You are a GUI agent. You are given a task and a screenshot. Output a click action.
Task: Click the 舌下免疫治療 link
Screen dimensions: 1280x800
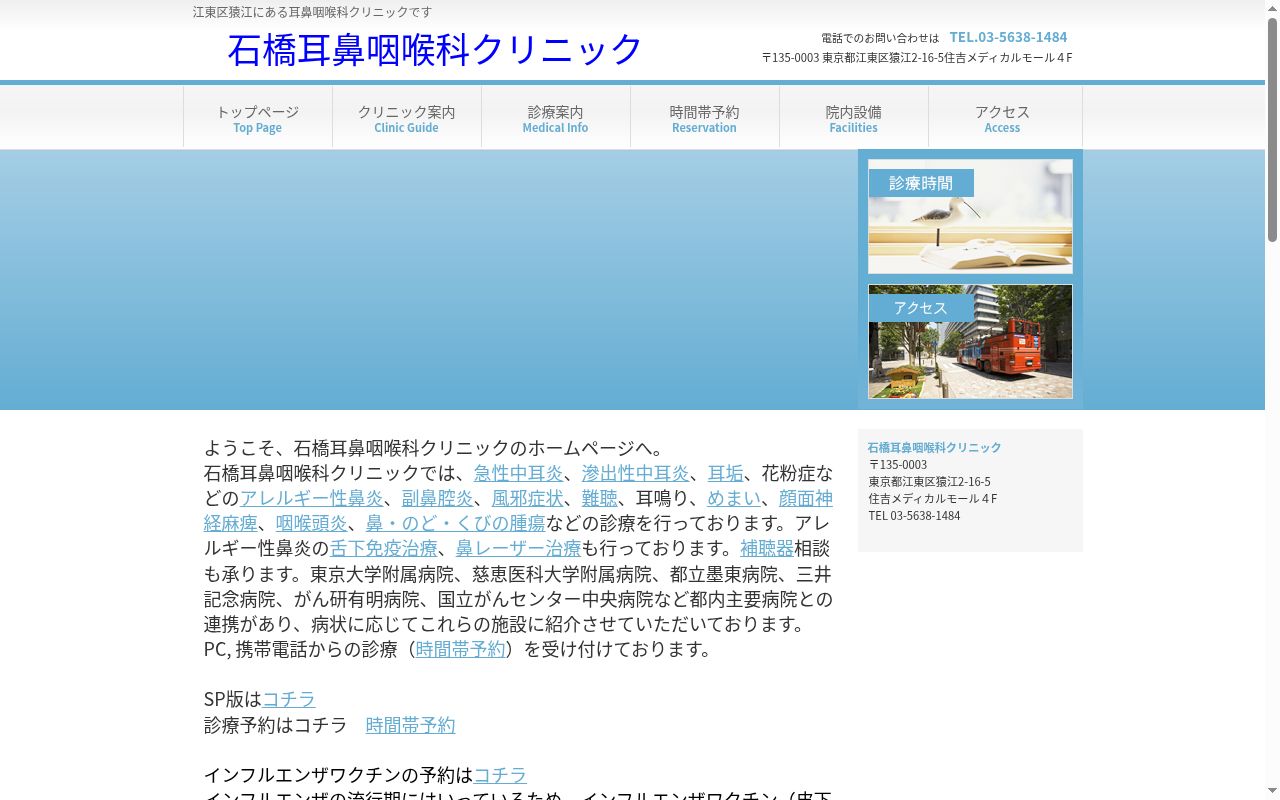[x=384, y=548]
